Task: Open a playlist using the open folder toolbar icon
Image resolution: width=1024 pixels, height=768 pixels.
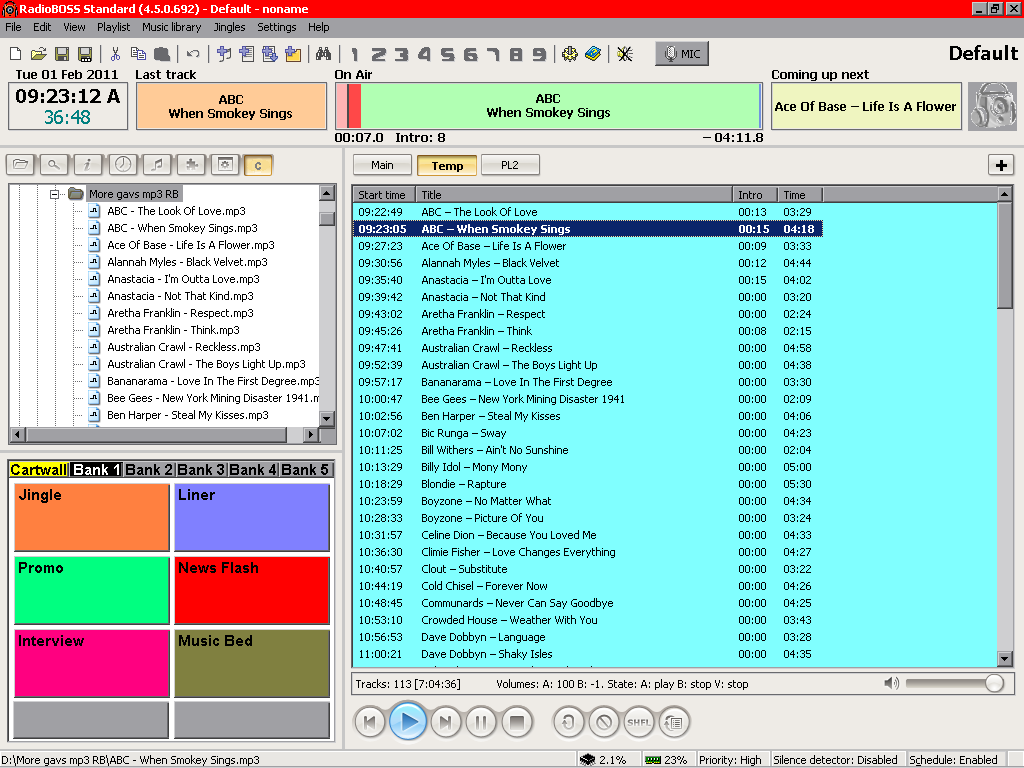Action: point(39,54)
